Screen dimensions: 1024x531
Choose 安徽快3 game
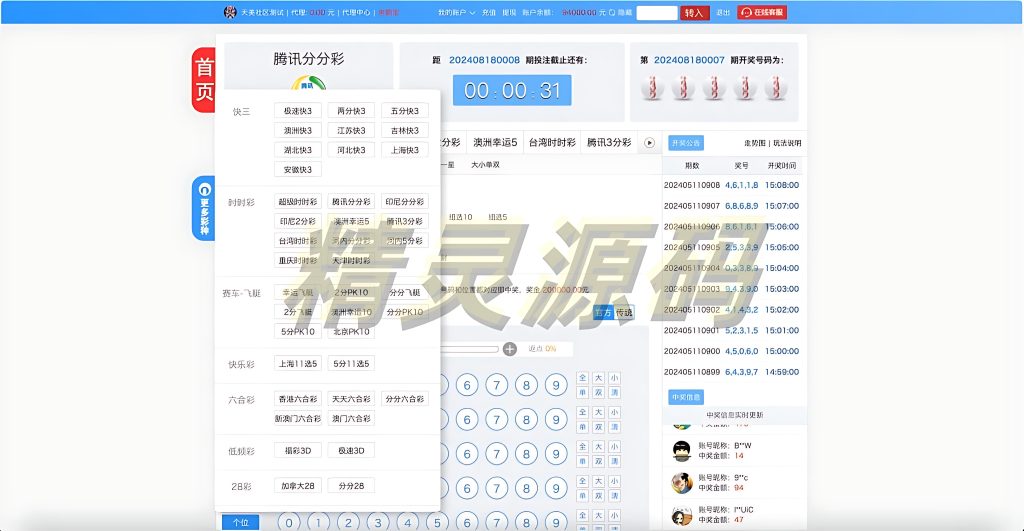click(298, 170)
